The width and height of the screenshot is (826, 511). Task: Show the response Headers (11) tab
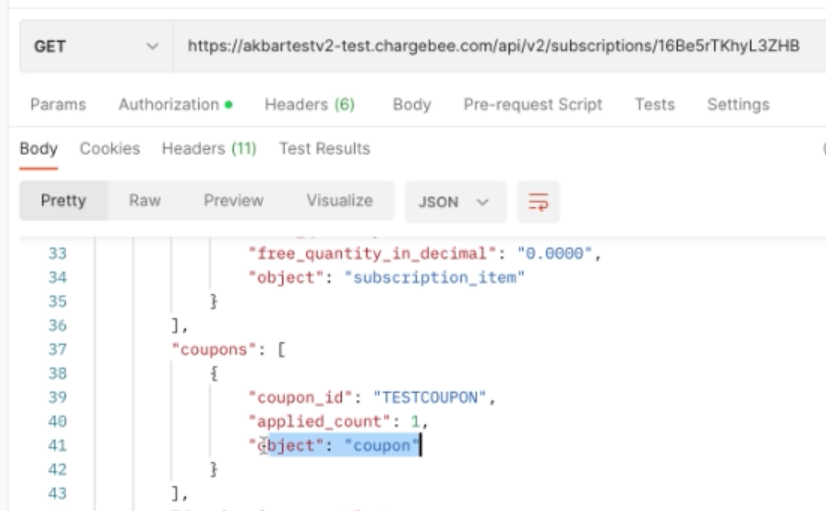click(209, 149)
